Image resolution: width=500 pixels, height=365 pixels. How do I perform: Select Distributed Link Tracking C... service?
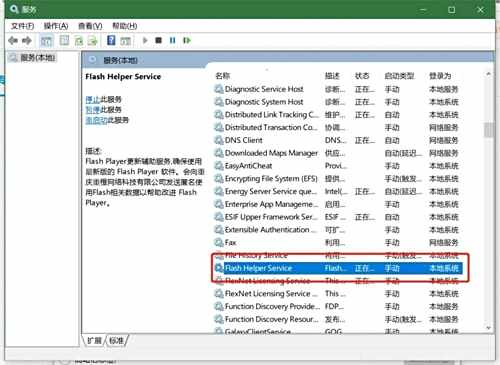(x=272, y=115)
